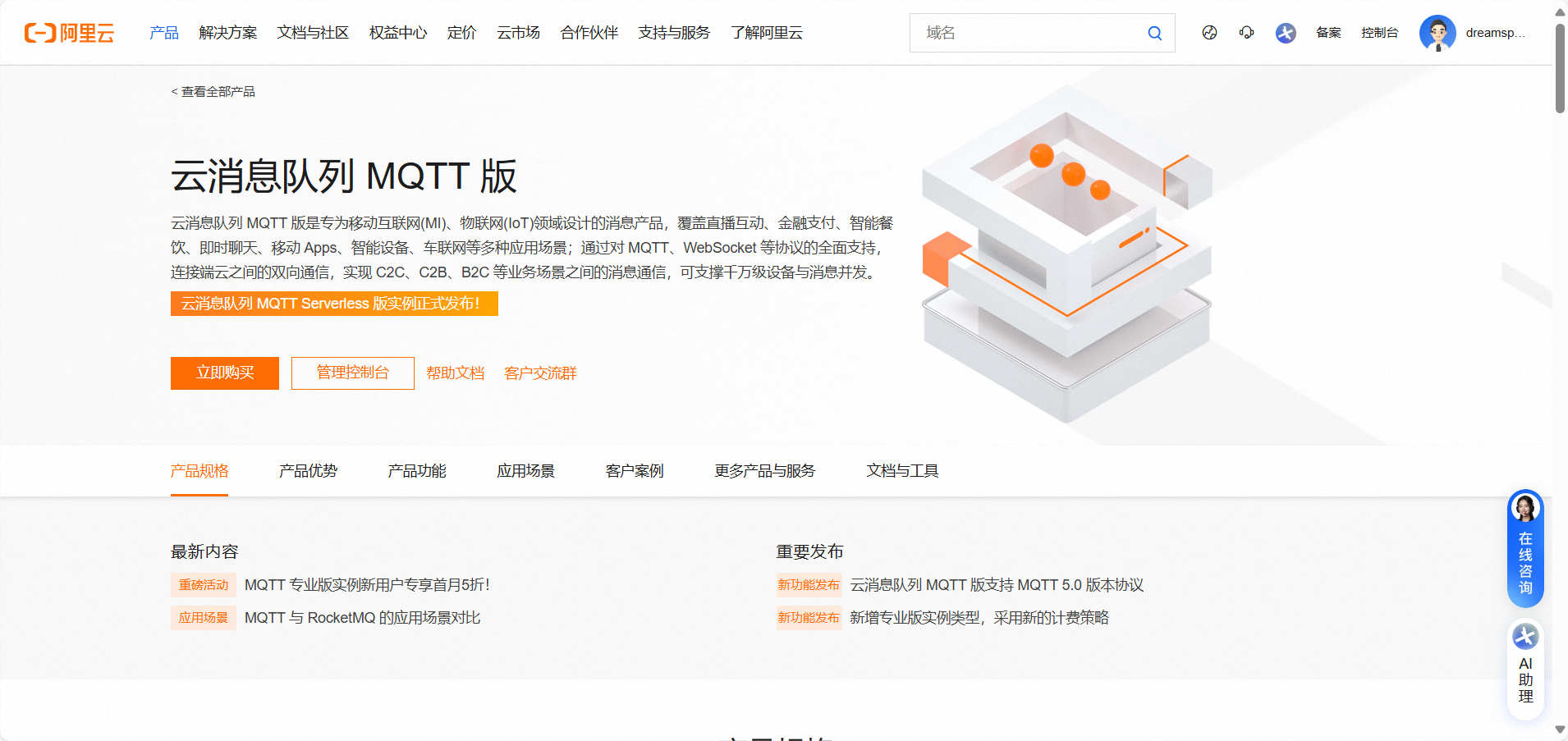
Task: Open the 帮助文档 link
Action: point(456,373)
